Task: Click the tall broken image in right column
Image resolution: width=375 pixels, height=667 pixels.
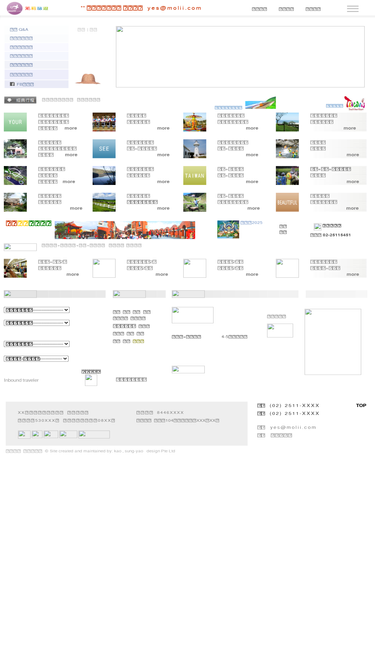Action: [x=333, y=342]
